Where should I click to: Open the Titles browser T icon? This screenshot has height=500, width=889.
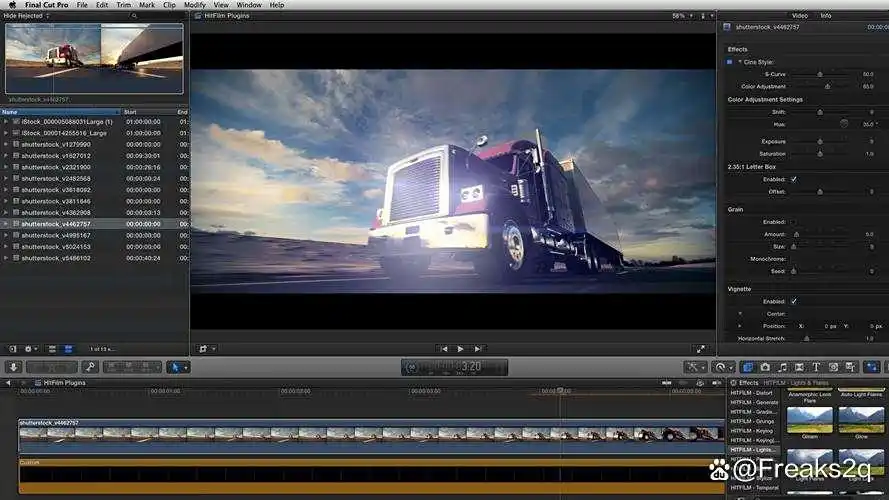[816, 367]
